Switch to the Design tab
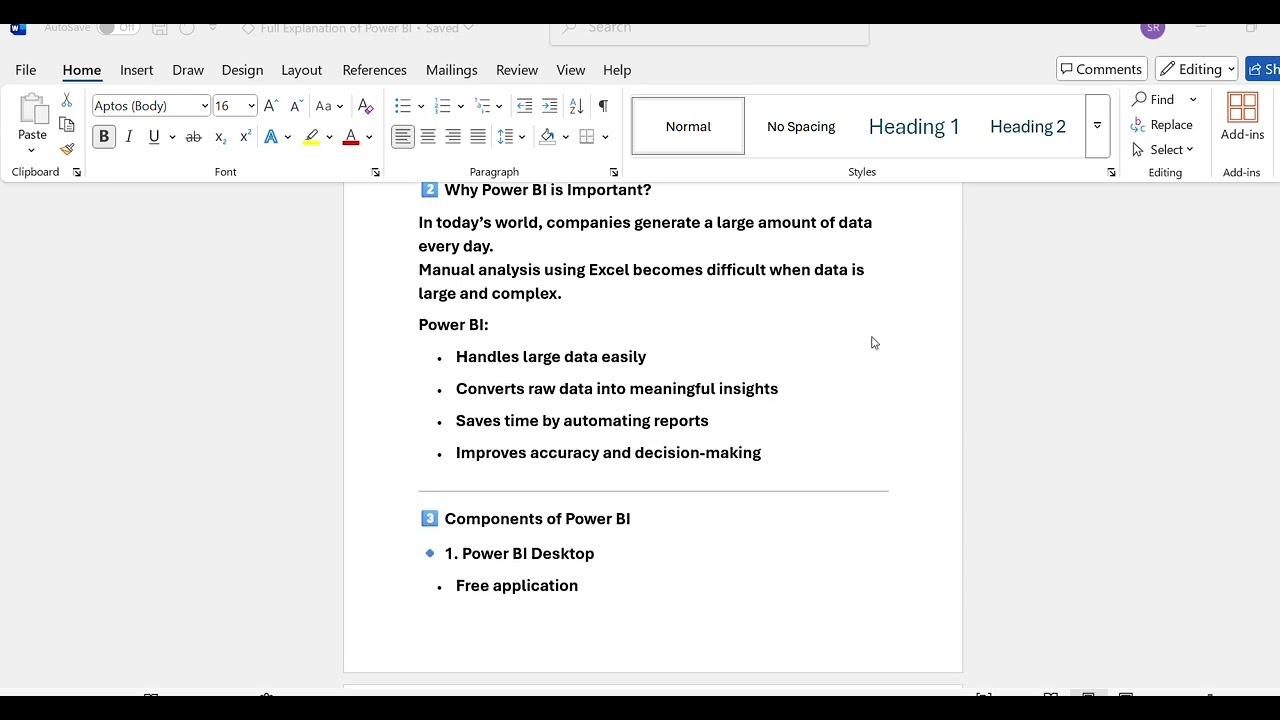This screenshot has height=720, width=1280. point(242,70)
